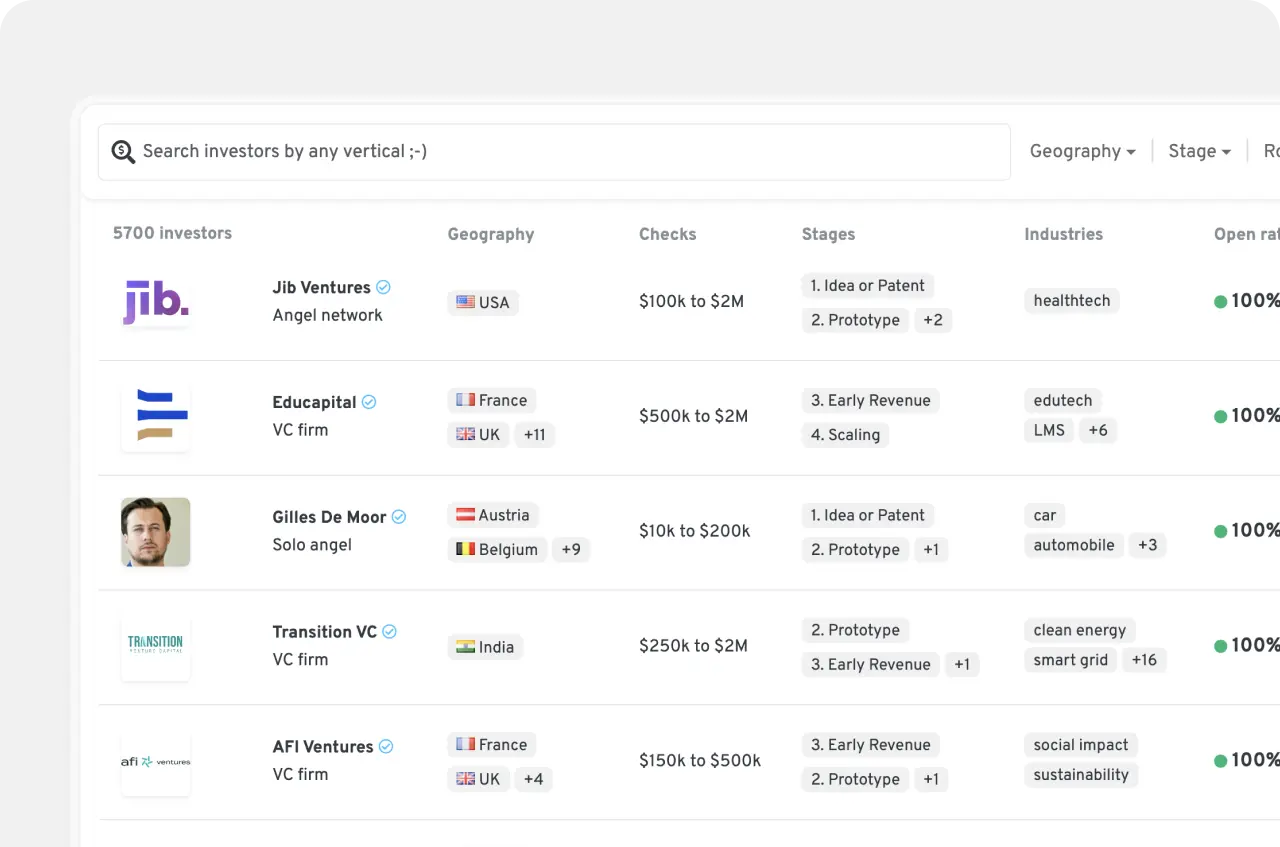Image resolution: width=1280 pixels, height=847 pixels.
Task: Click the AFI Ventures logo
Action: 155,761
